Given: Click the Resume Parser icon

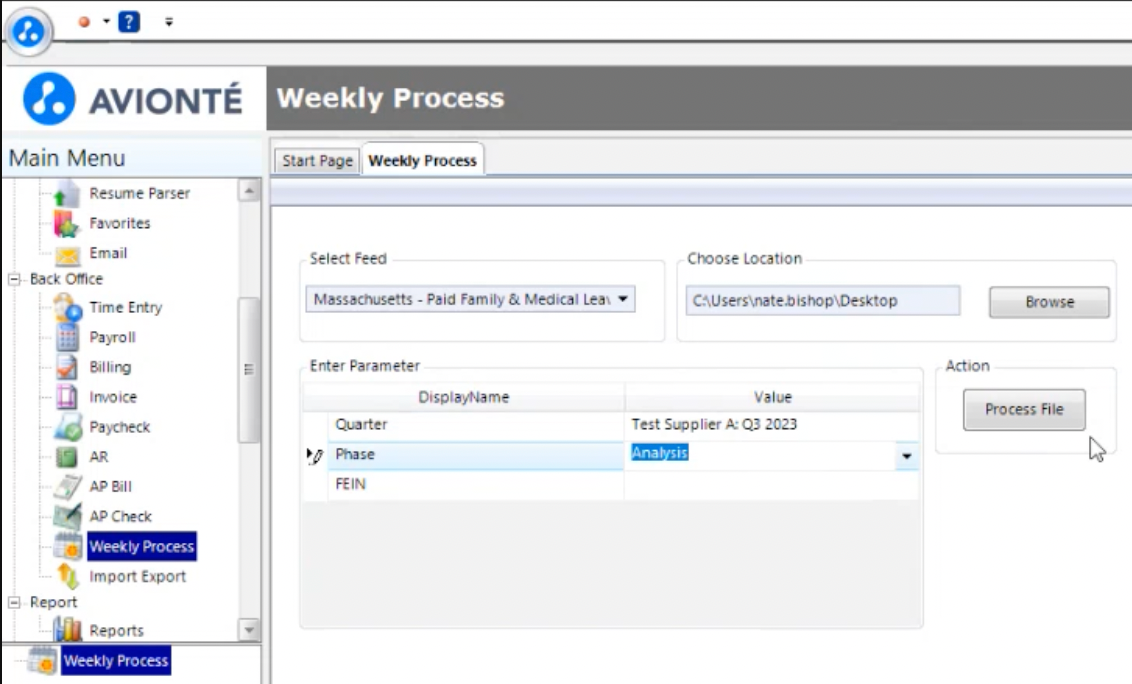Looking at the screenshot, I should point(66,194).
